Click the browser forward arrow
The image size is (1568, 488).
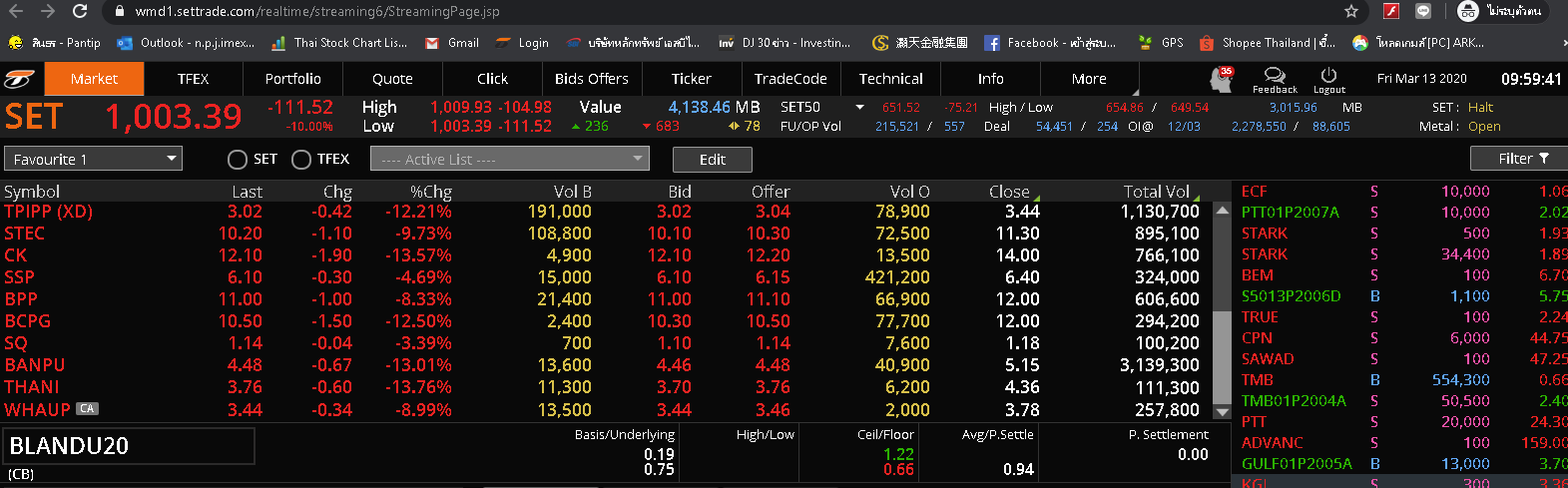coord(48,11)
